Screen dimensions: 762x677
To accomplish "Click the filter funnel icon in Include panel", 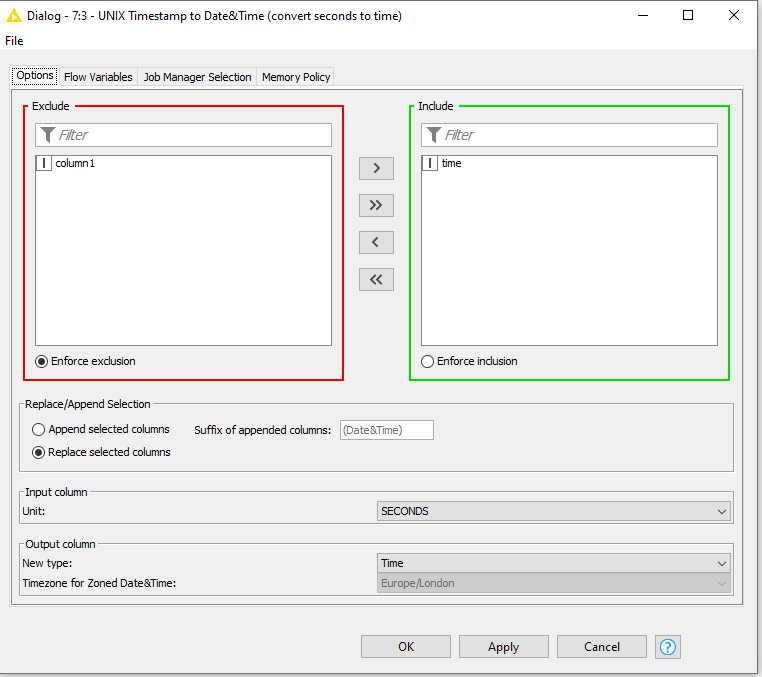I will pyautogui.click(x=433, y=135).
